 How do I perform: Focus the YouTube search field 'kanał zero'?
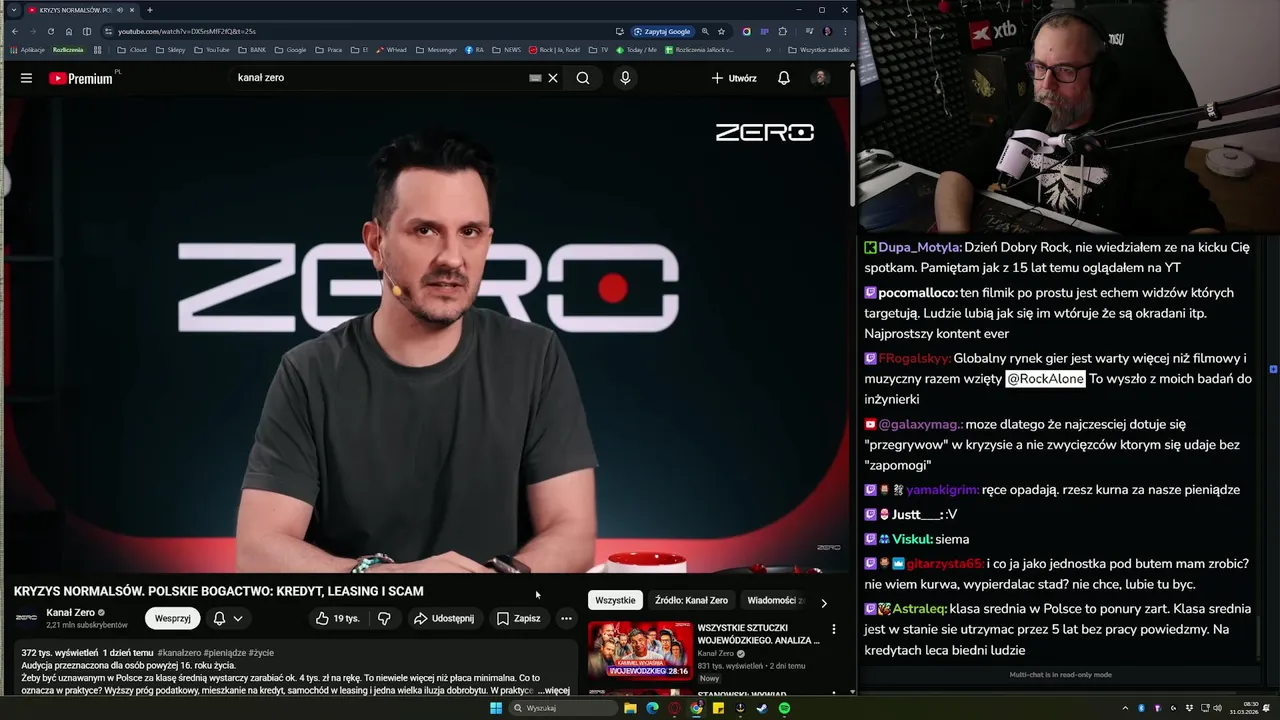[380, 78]
